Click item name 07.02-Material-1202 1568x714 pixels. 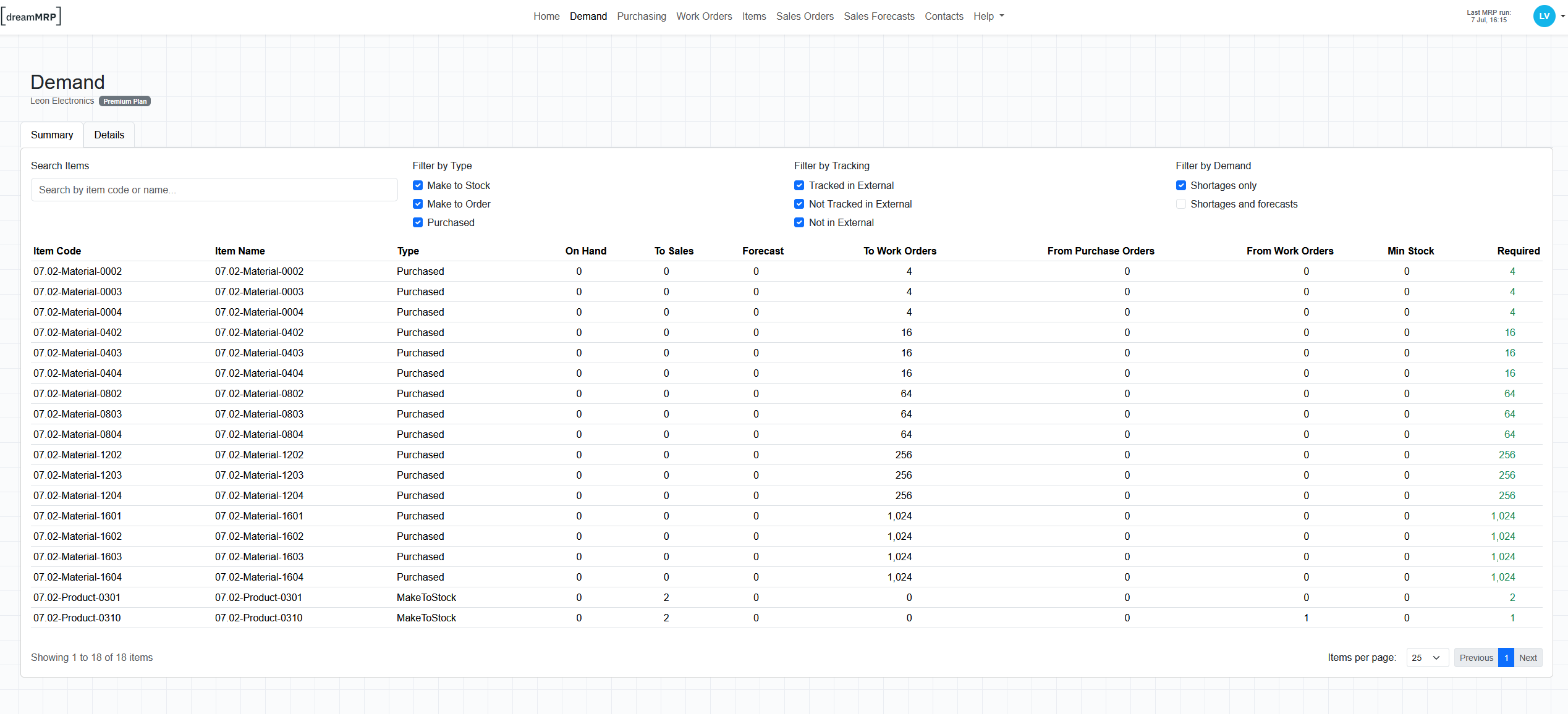click(x=260, y=455)
